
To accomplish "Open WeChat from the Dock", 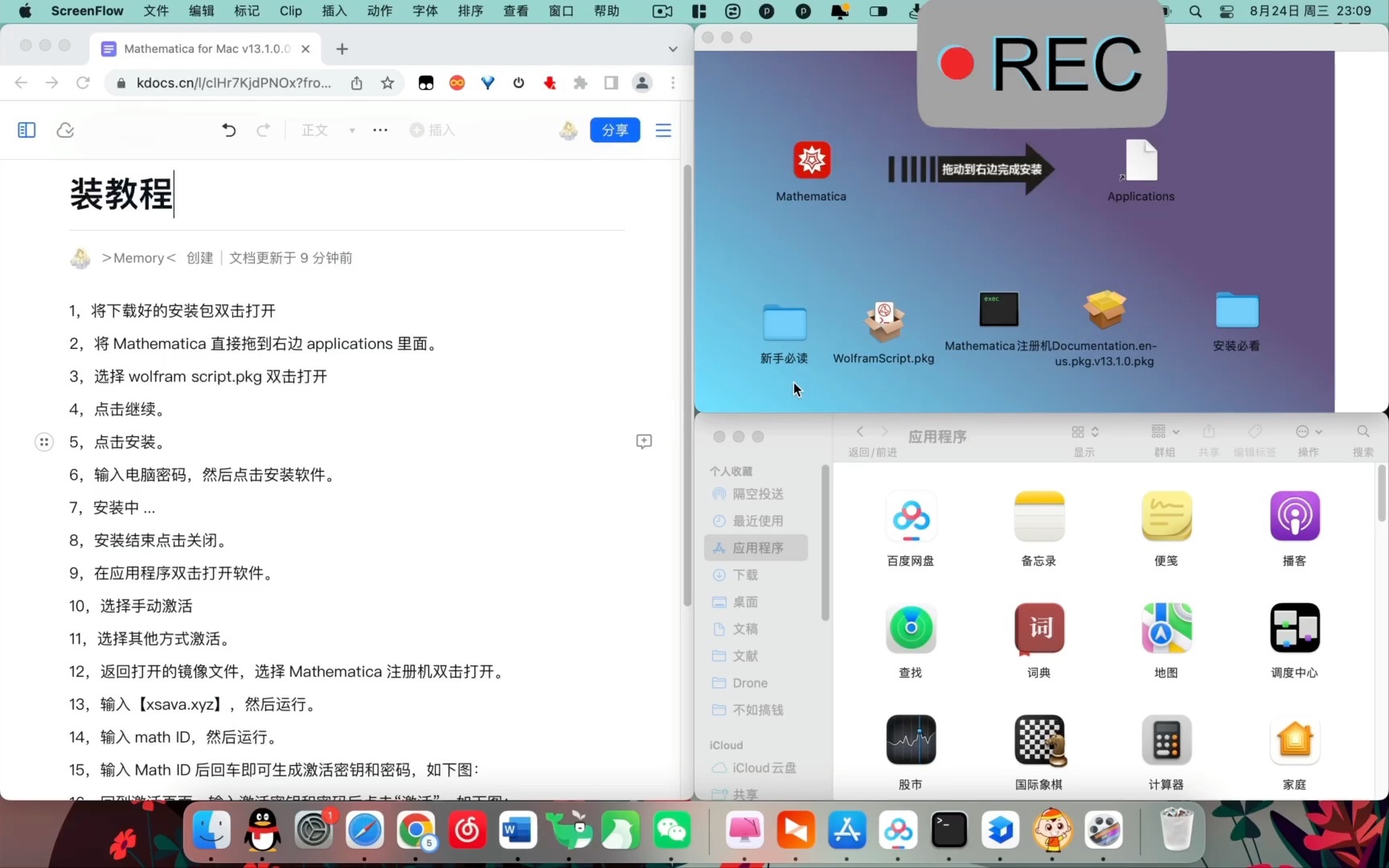I will pyautogui.click(x=672, y=829).
